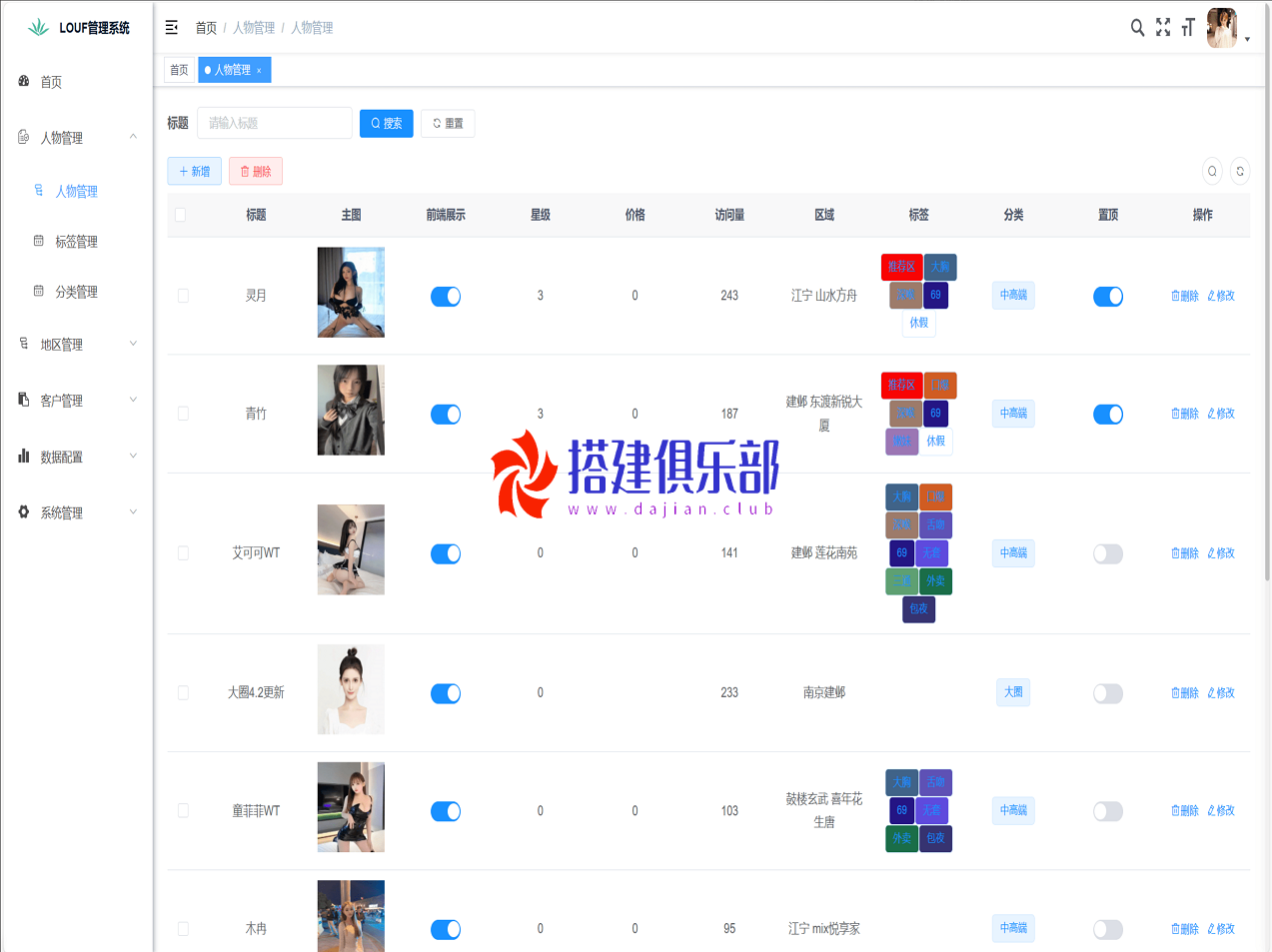1272x952 pixels.
Task: Focus the 标题 search input field
Action: pos(275,123)
